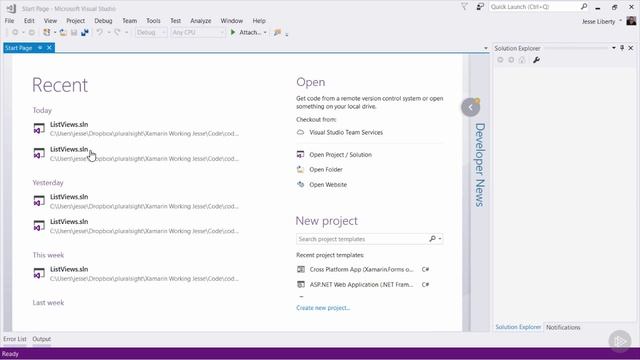The height and width of the screenshot is (360, 640).
Task: Click the Undo toolbar icon
Action: click(100, 32)
